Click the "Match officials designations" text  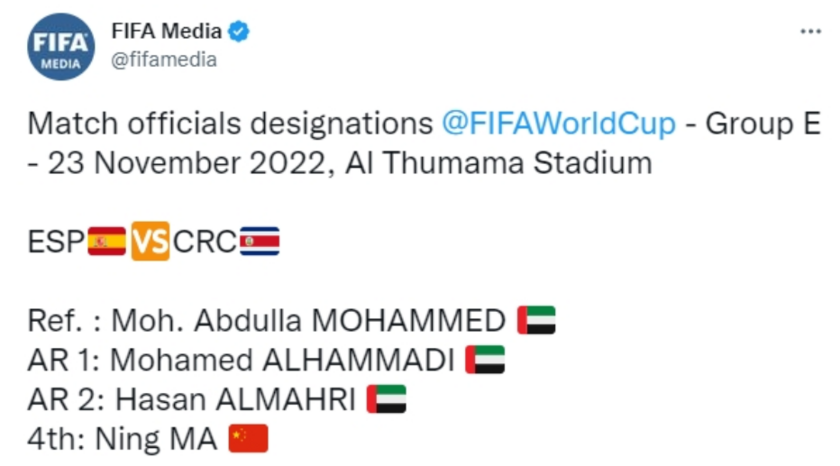pos(230,125)
